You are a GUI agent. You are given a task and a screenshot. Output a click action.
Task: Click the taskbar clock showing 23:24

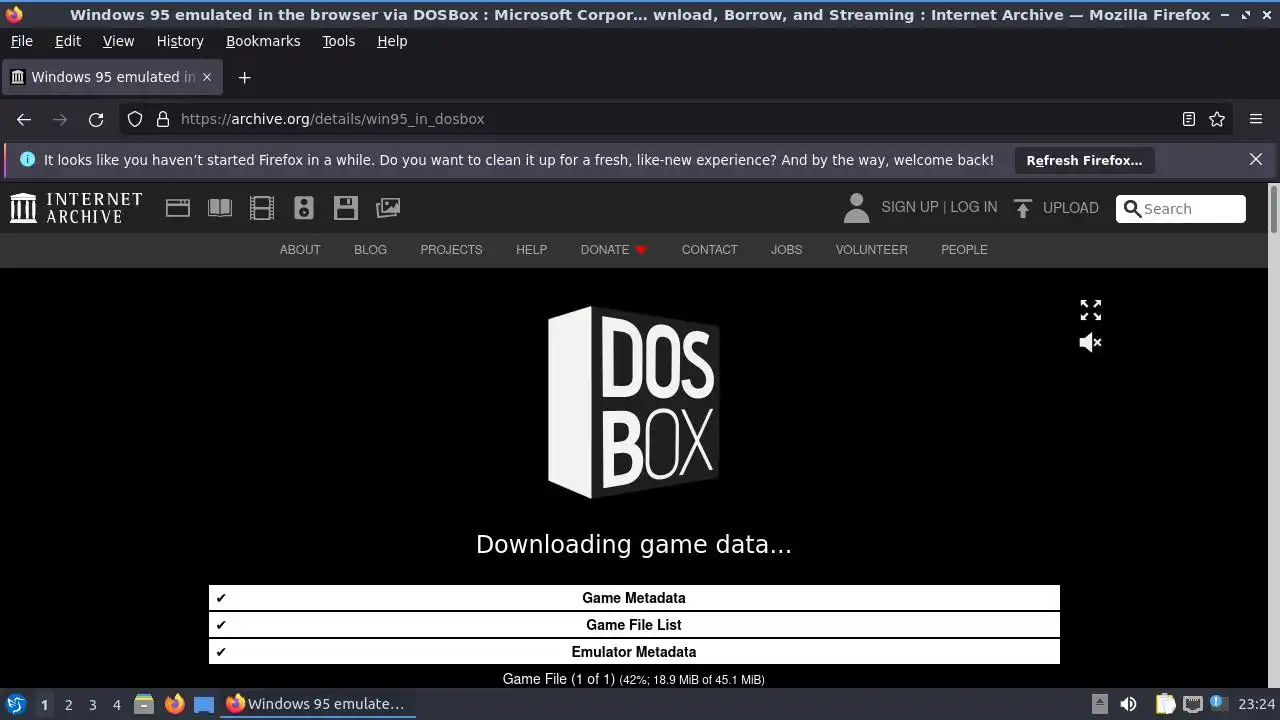[x=1257, y=704]
